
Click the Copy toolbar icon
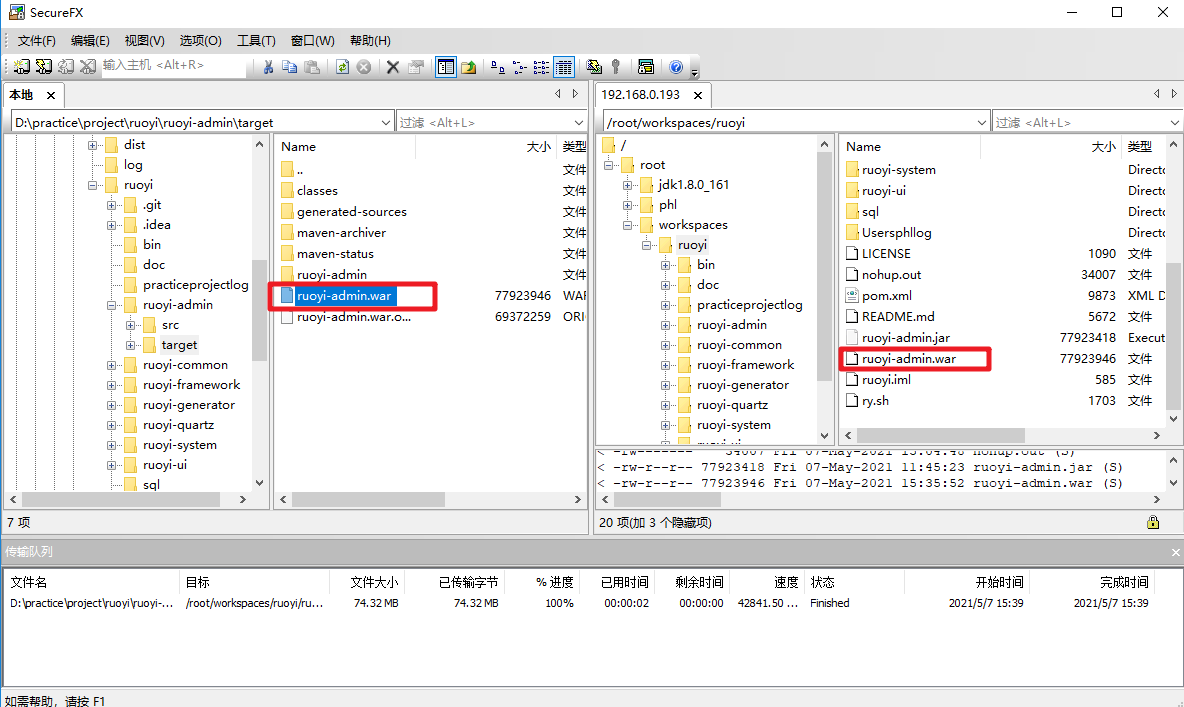(289, 66)
